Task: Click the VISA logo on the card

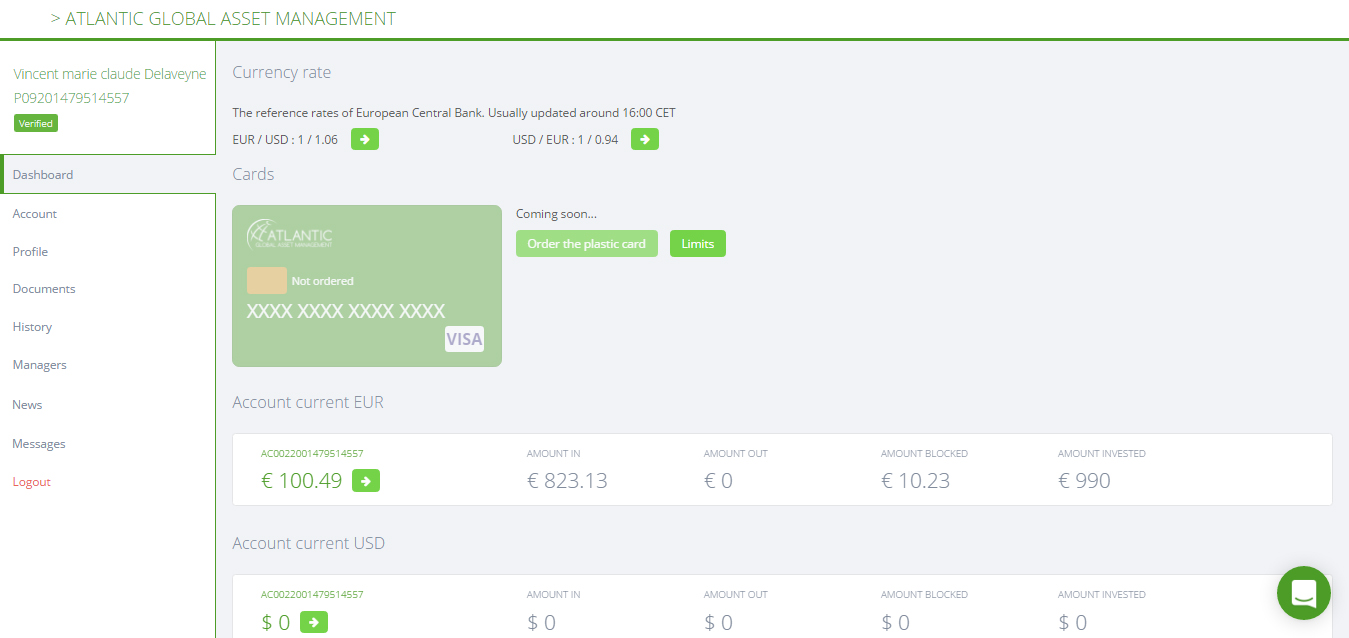Action: click(464, 339)
